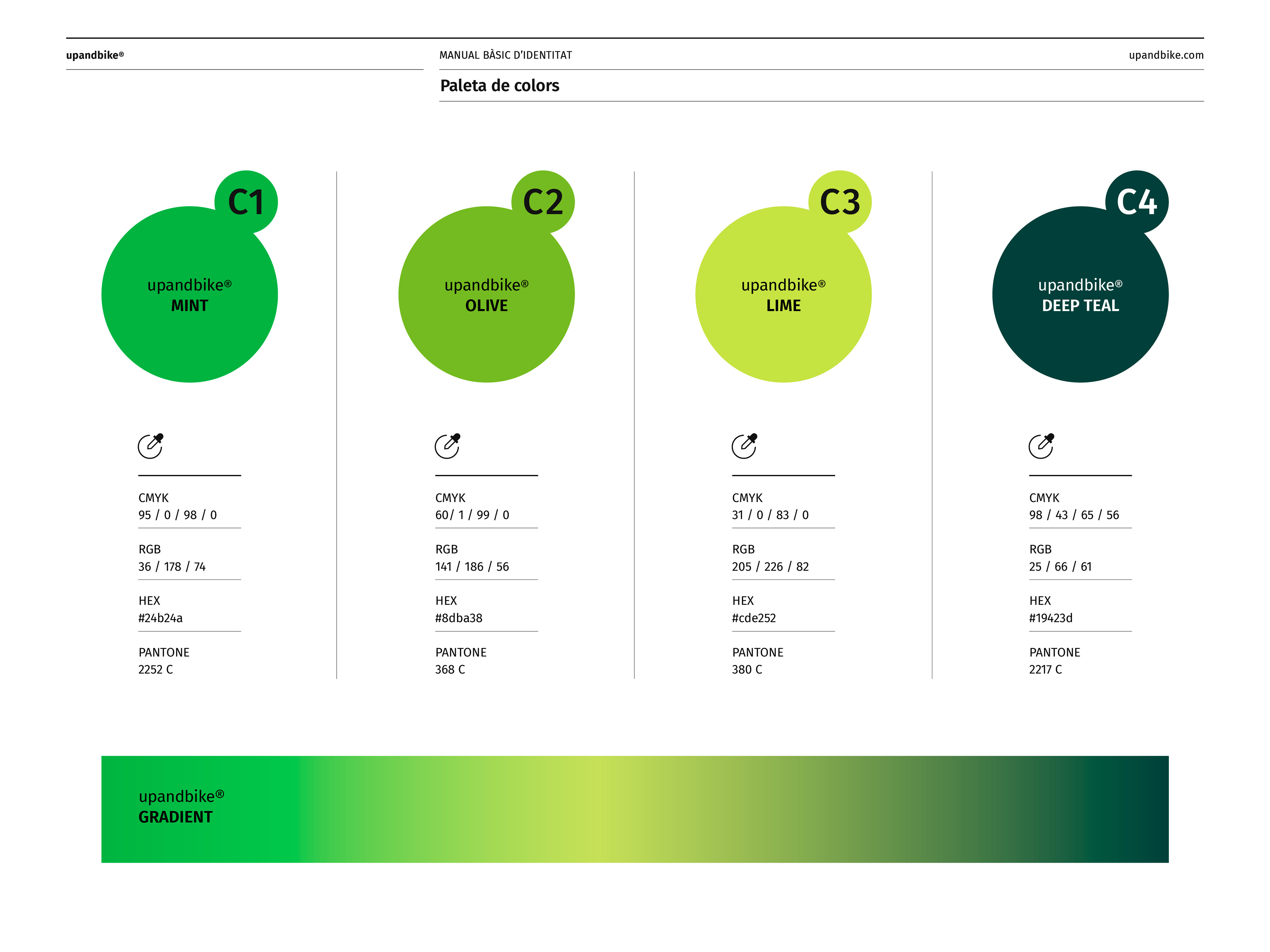Click the RGB value 36 / 178 / 74
Image resolution: width=1270 pixels, height=952 pixels.
172,566
